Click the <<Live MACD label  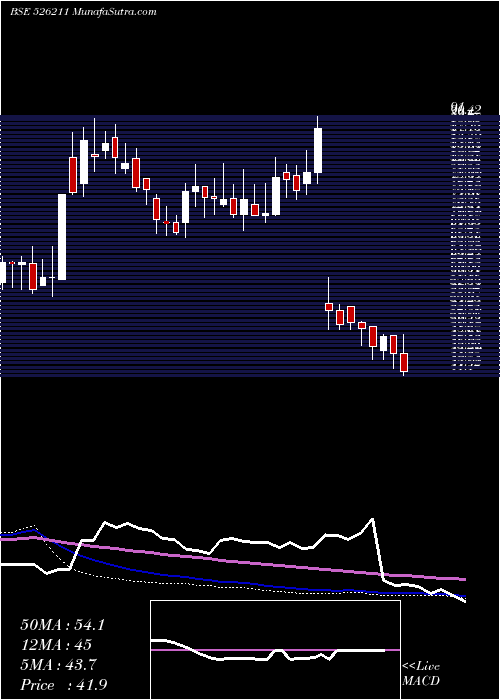tap(421, 673)
